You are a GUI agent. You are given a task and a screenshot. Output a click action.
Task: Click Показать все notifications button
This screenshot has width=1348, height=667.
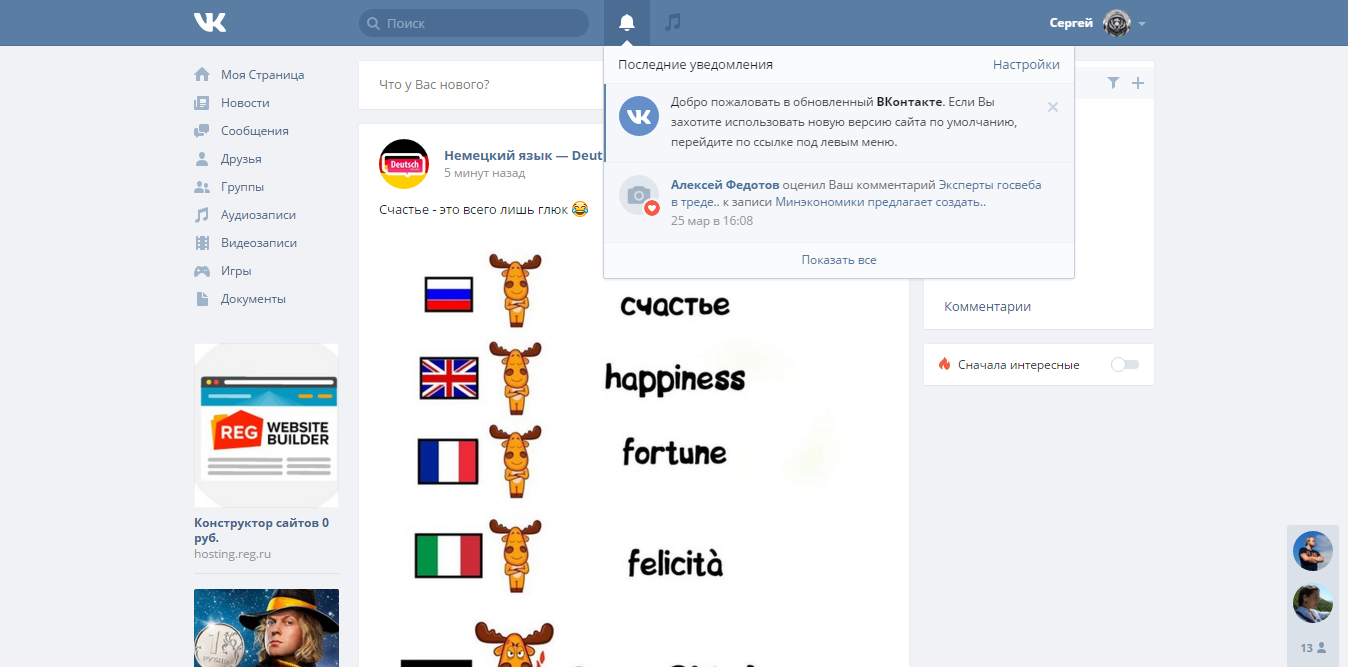coord(839,260)
